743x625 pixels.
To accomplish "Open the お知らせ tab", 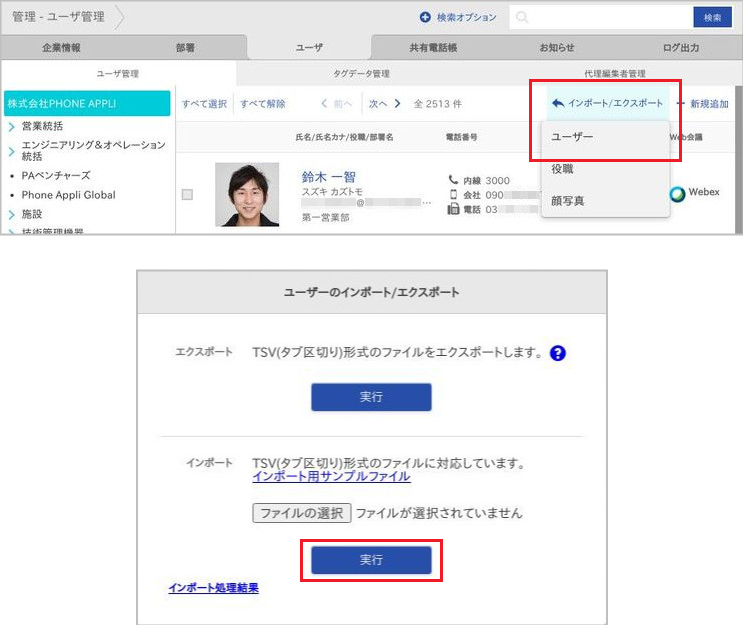I will pyautogui.click(x=557, y=47).
